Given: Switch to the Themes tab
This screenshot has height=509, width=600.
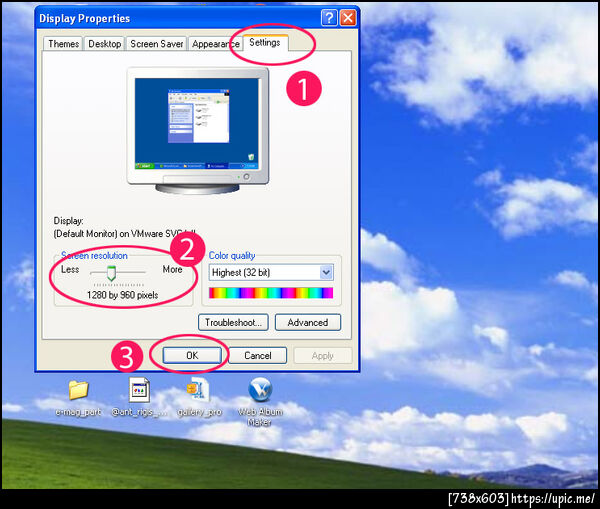Looking at the screenshot, I should pos(63,44).
